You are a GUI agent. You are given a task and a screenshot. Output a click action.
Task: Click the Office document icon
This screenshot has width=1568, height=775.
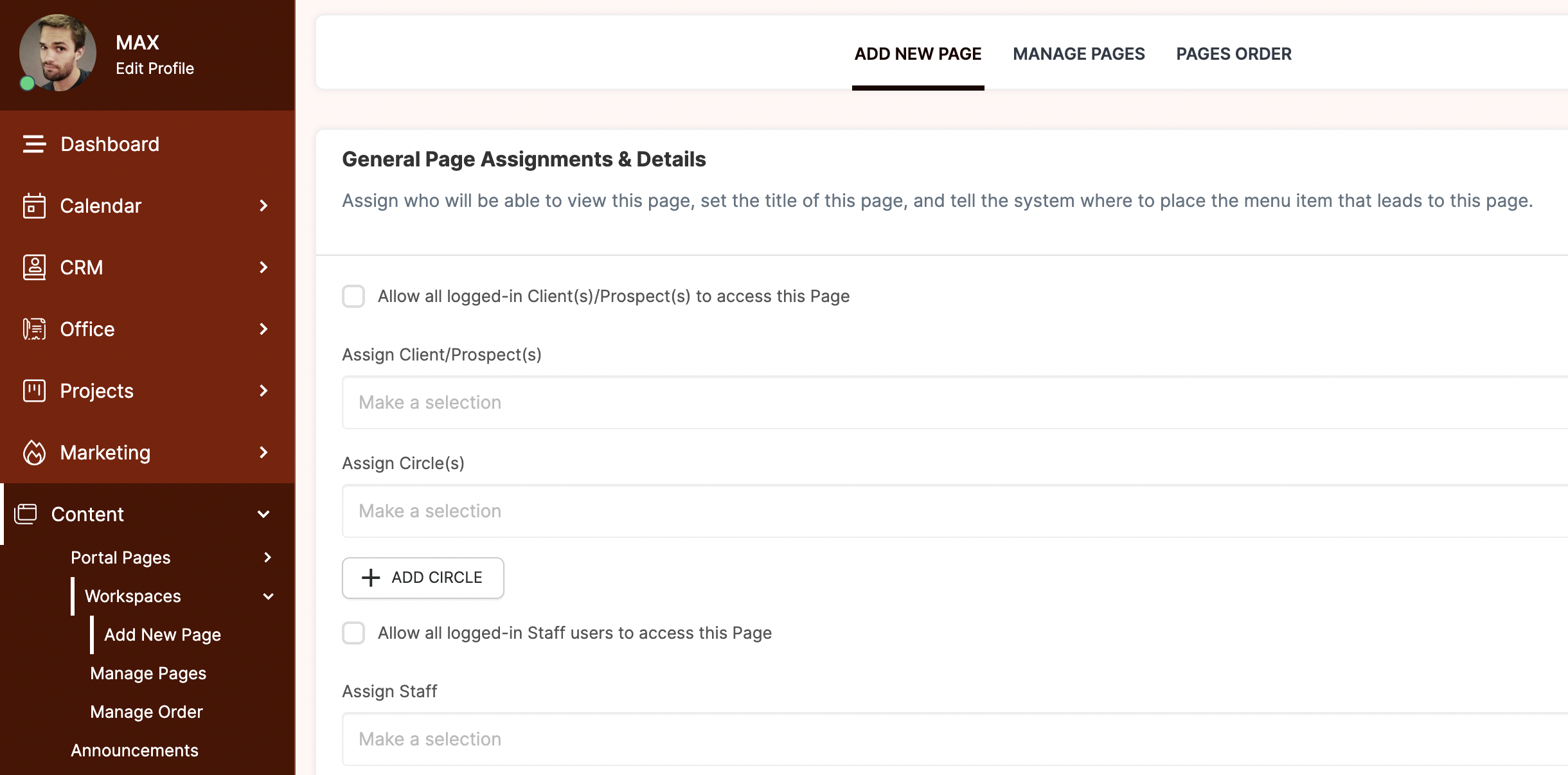(34, 329)
